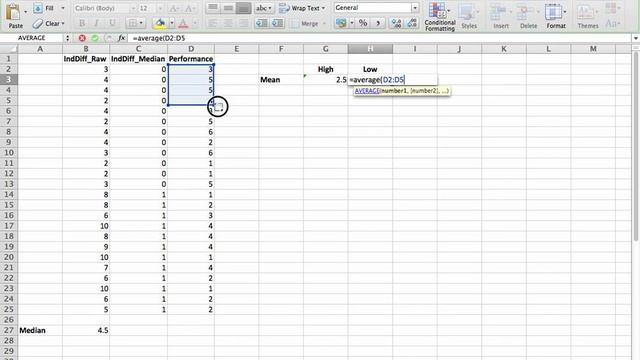Apply the red font color
The width and height of the screenshot is (640, 360).
pyautogui.click(x=183, y=24)
